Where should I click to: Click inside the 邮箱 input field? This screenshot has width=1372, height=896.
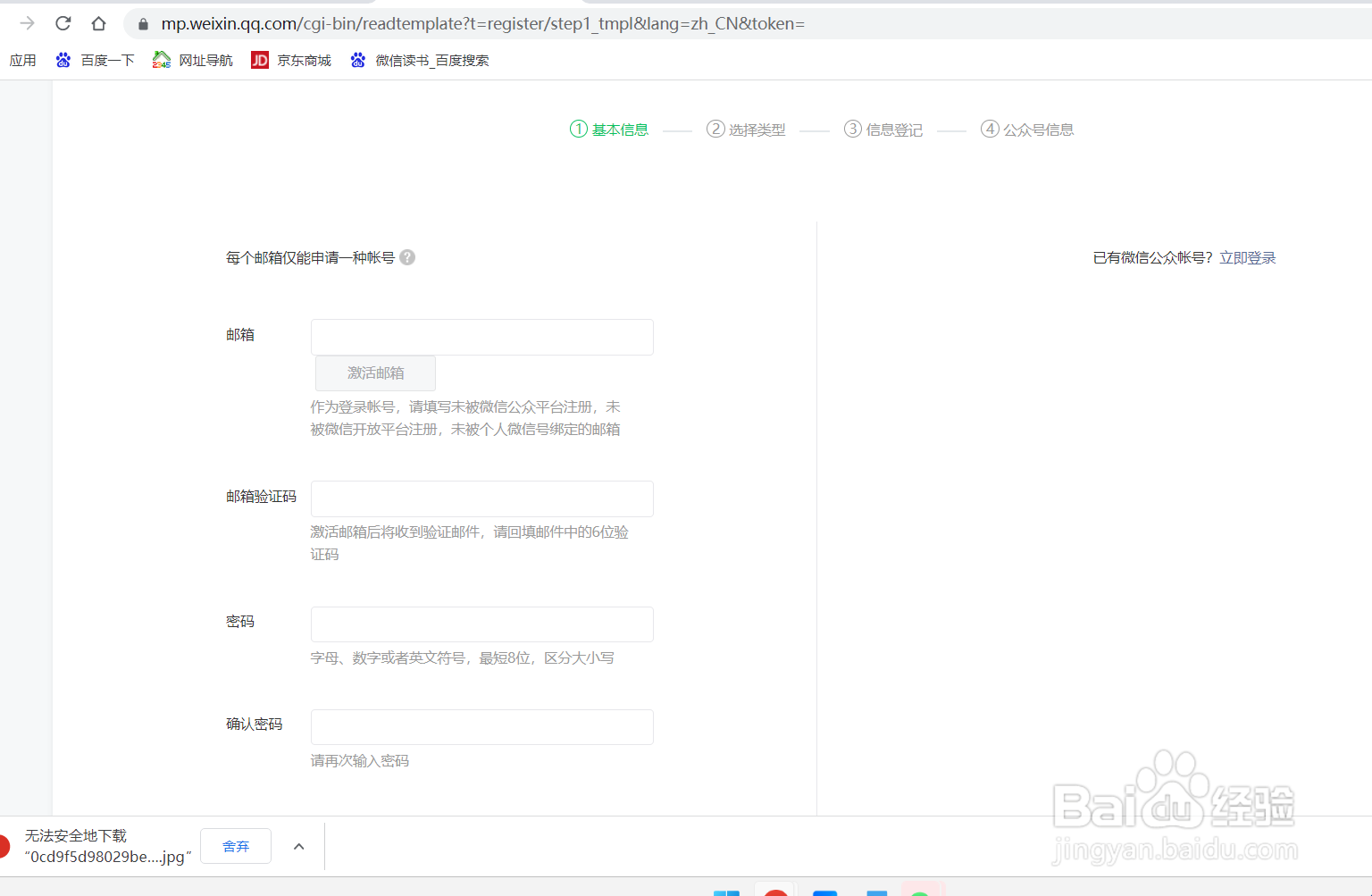click(481, 337)
